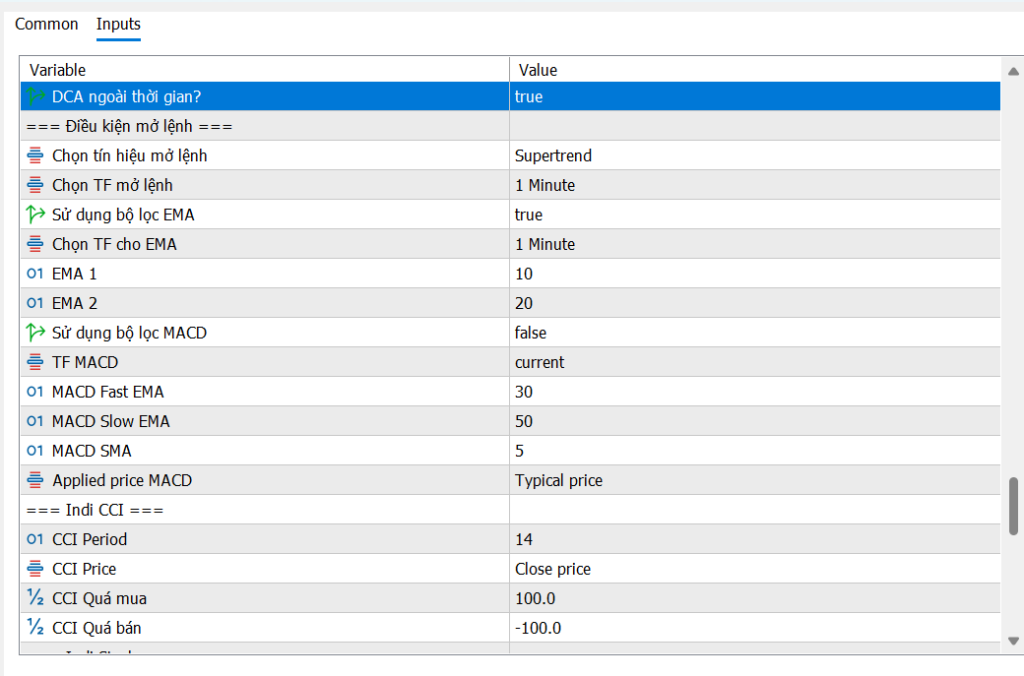1024x676 pixels.
Task: Click the EMA 2 value field showing 20
Action: click(524, 304)
